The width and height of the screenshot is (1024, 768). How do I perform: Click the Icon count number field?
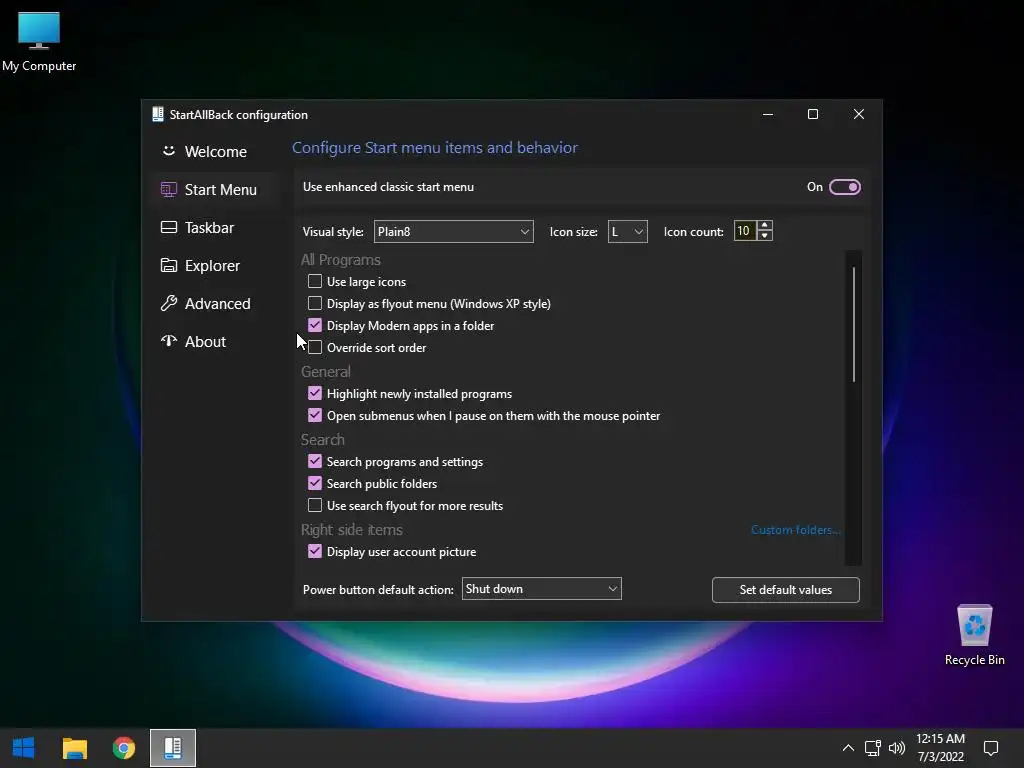[744, 231]
